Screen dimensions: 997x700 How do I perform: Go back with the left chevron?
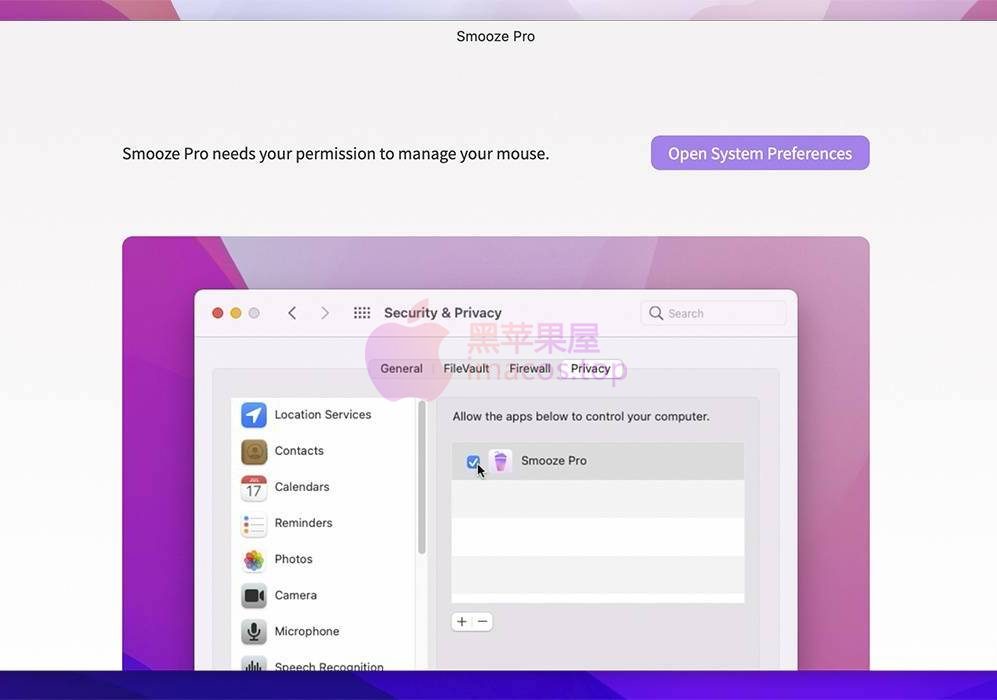tap(292, 313)
